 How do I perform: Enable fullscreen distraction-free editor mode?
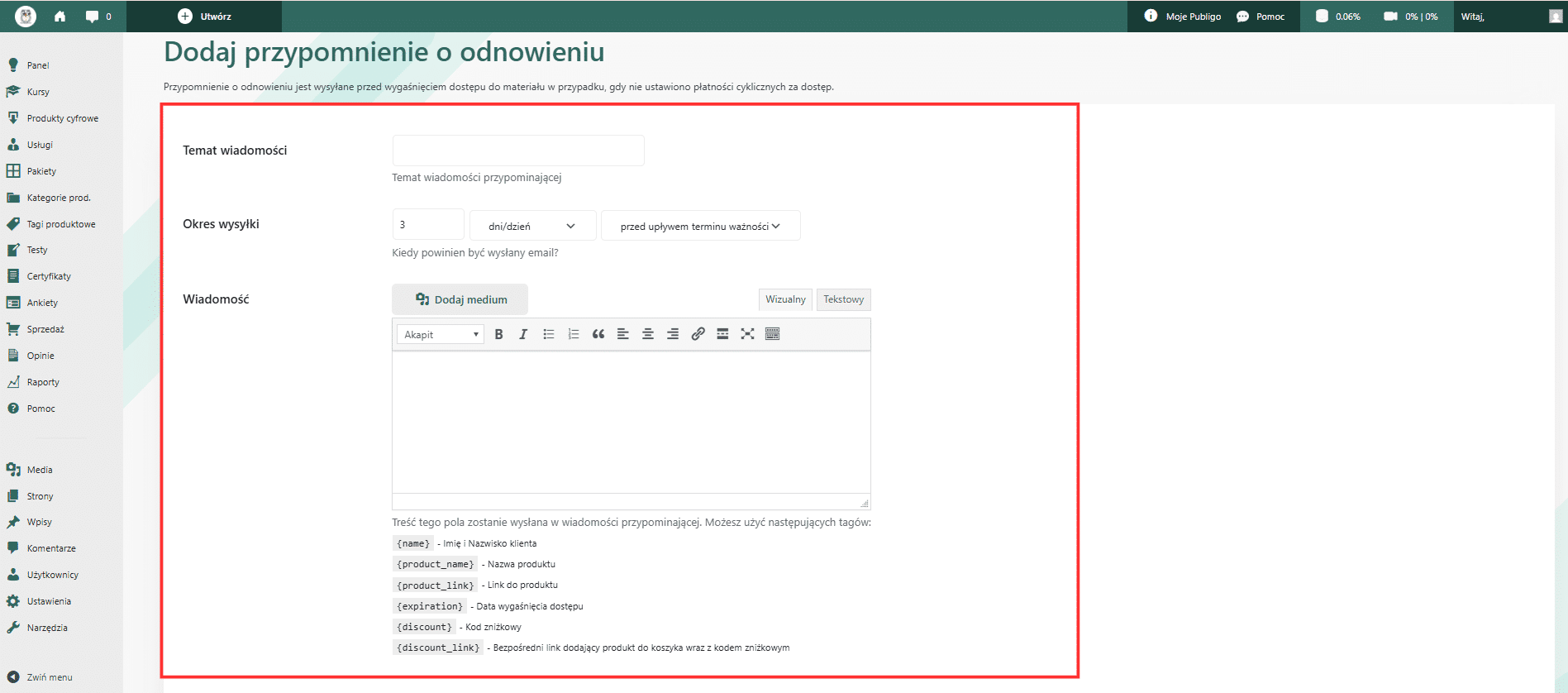pyautogui.click(x=747, y=334)
